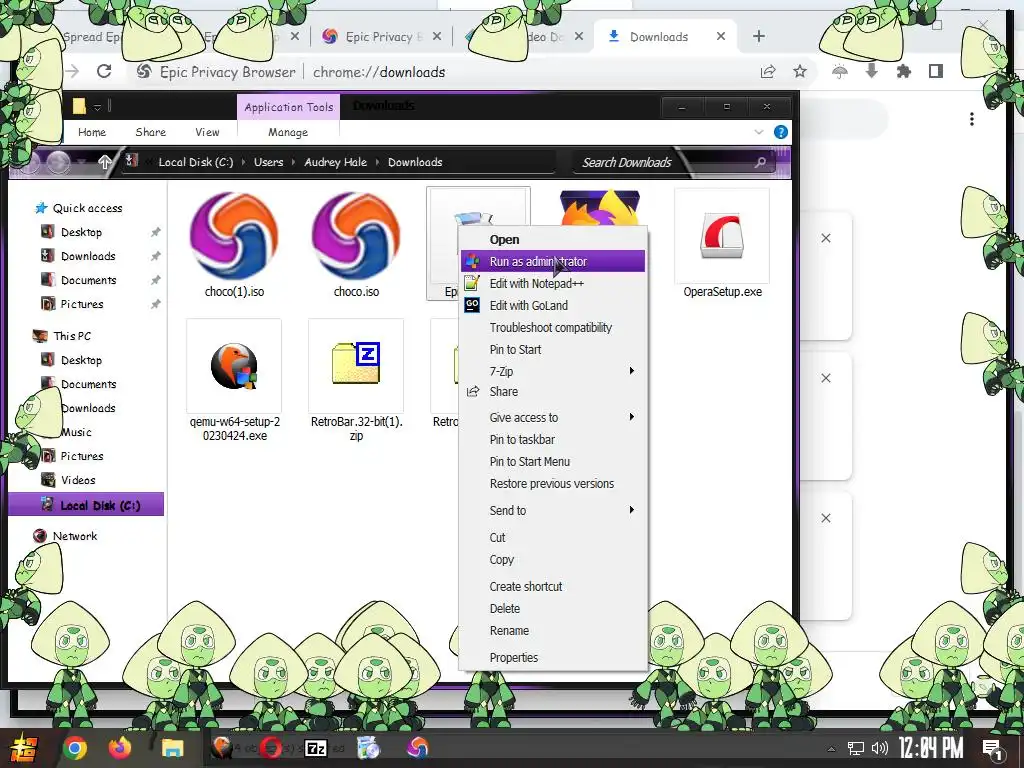The width and height of the screenshot is (1024, 768).
Task: Expand the Give access to submenu
Action: coord(552,417)
